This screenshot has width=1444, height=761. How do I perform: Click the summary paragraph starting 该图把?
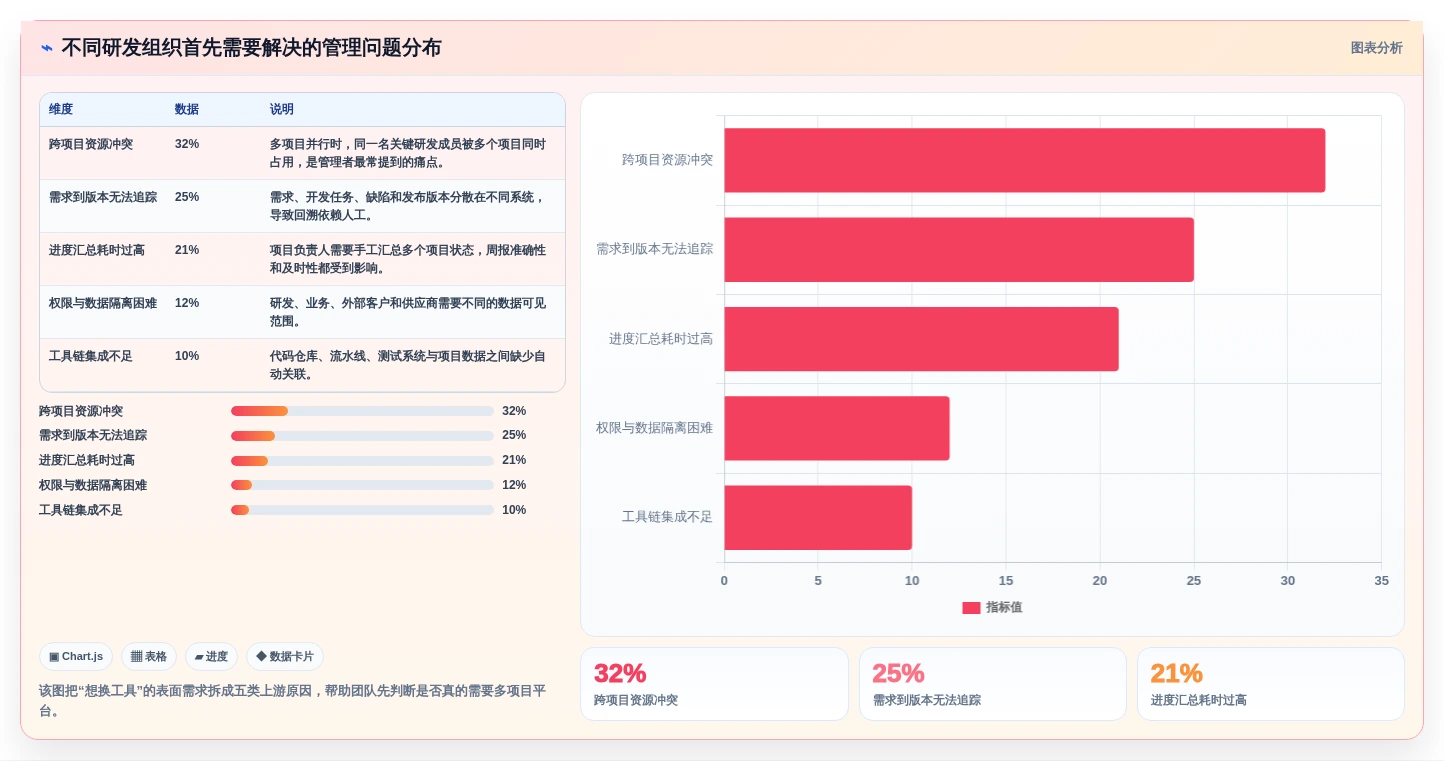pos(292,700)
